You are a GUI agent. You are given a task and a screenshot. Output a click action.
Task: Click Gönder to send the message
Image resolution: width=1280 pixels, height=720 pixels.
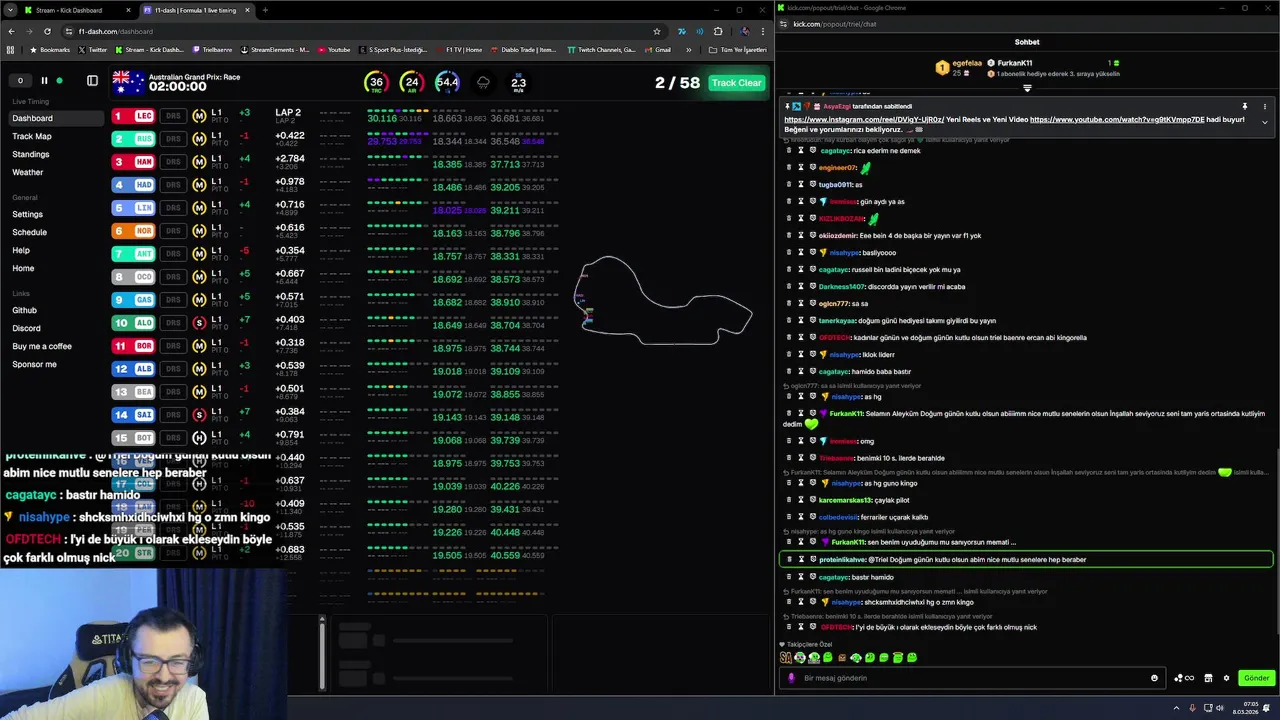[x=1256, y=678]
